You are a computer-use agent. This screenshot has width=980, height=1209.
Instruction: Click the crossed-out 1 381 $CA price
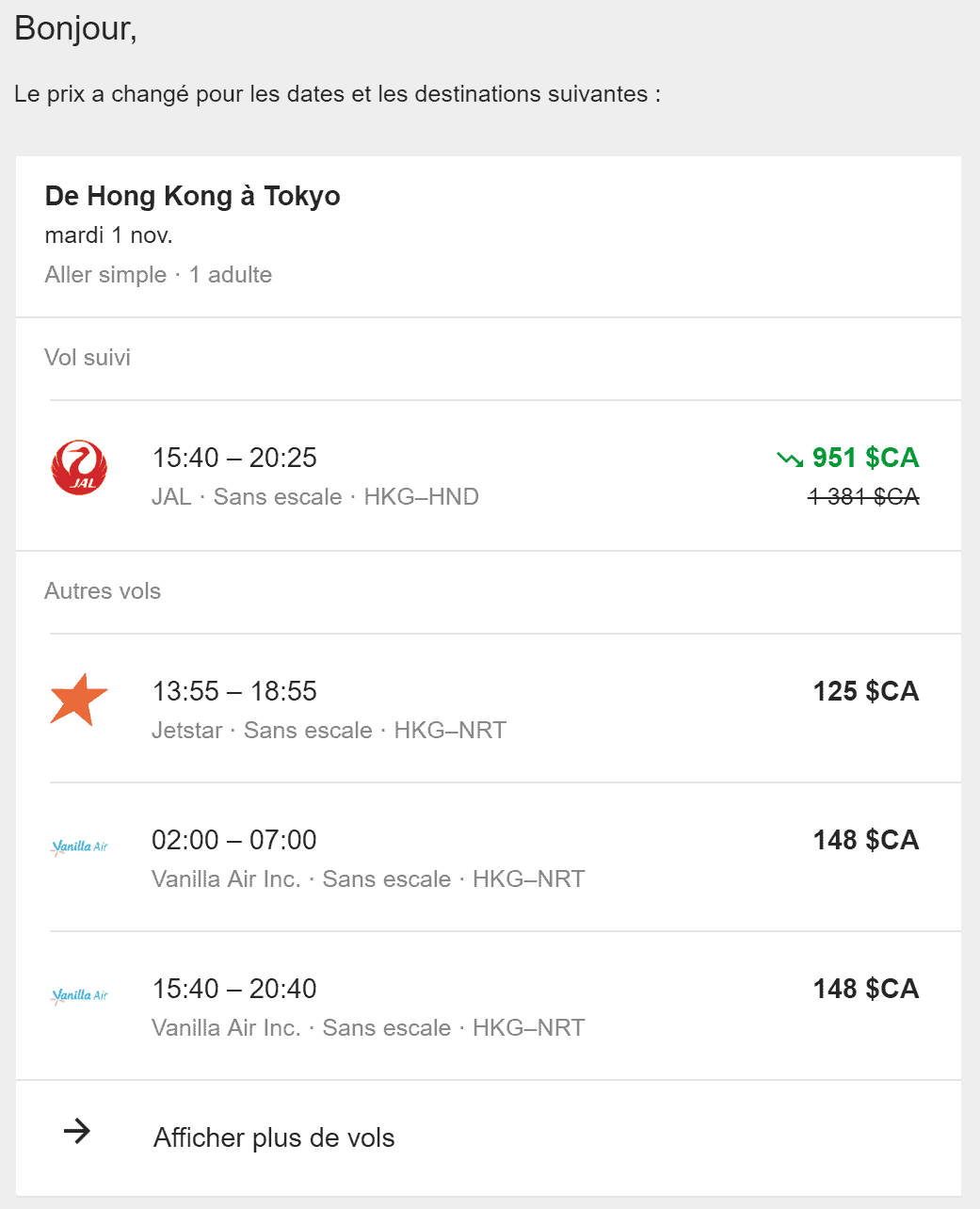click(x=863, y=496)
